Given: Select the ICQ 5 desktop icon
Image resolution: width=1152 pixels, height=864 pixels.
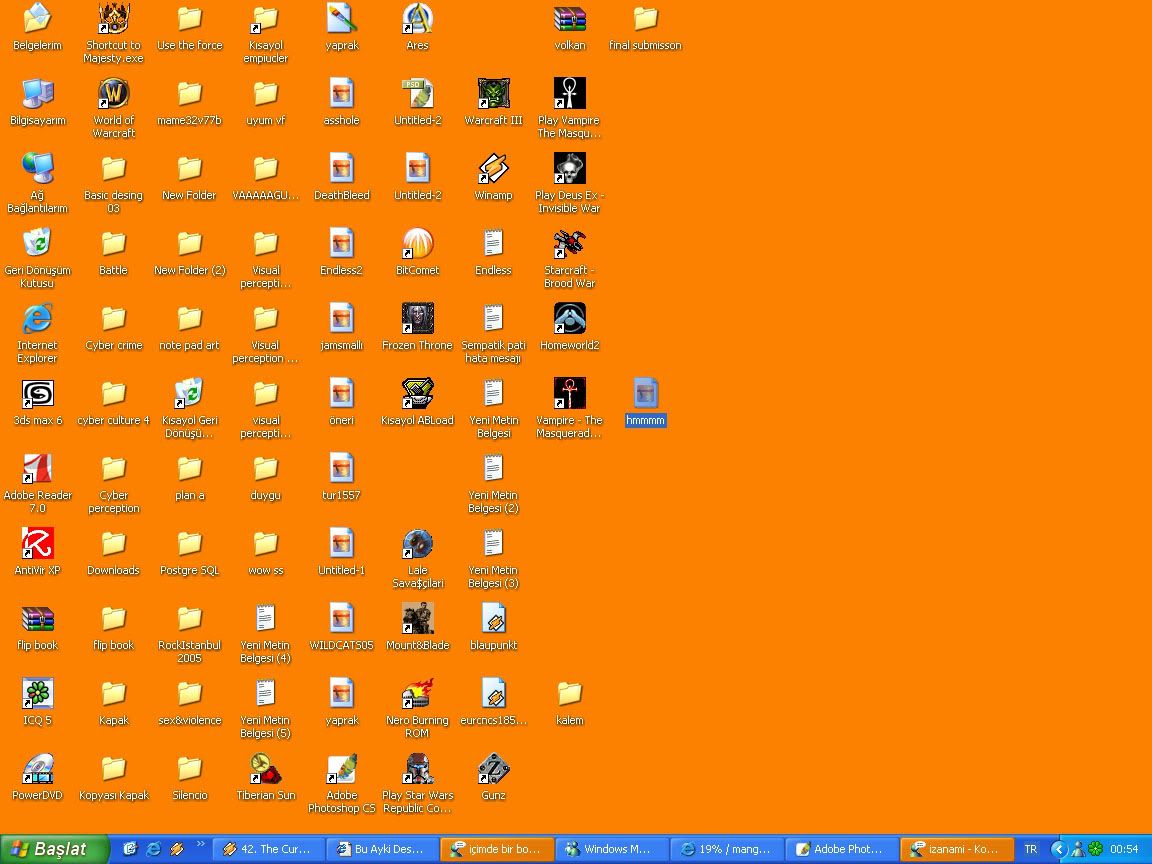Looking at the screenshot, I should [x=37, y=694].
